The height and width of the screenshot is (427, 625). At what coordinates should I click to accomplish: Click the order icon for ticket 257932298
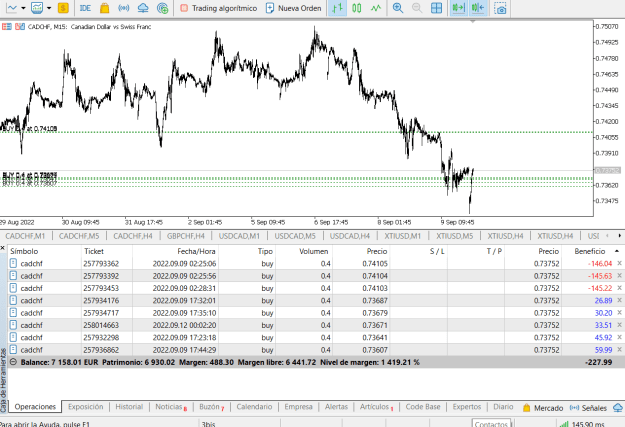coord(13,337)
